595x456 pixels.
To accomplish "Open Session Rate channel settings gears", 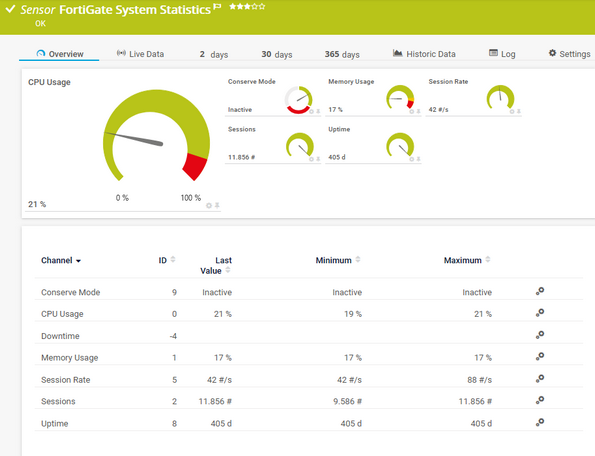I will pyautogui.click(x=540, y=379).
